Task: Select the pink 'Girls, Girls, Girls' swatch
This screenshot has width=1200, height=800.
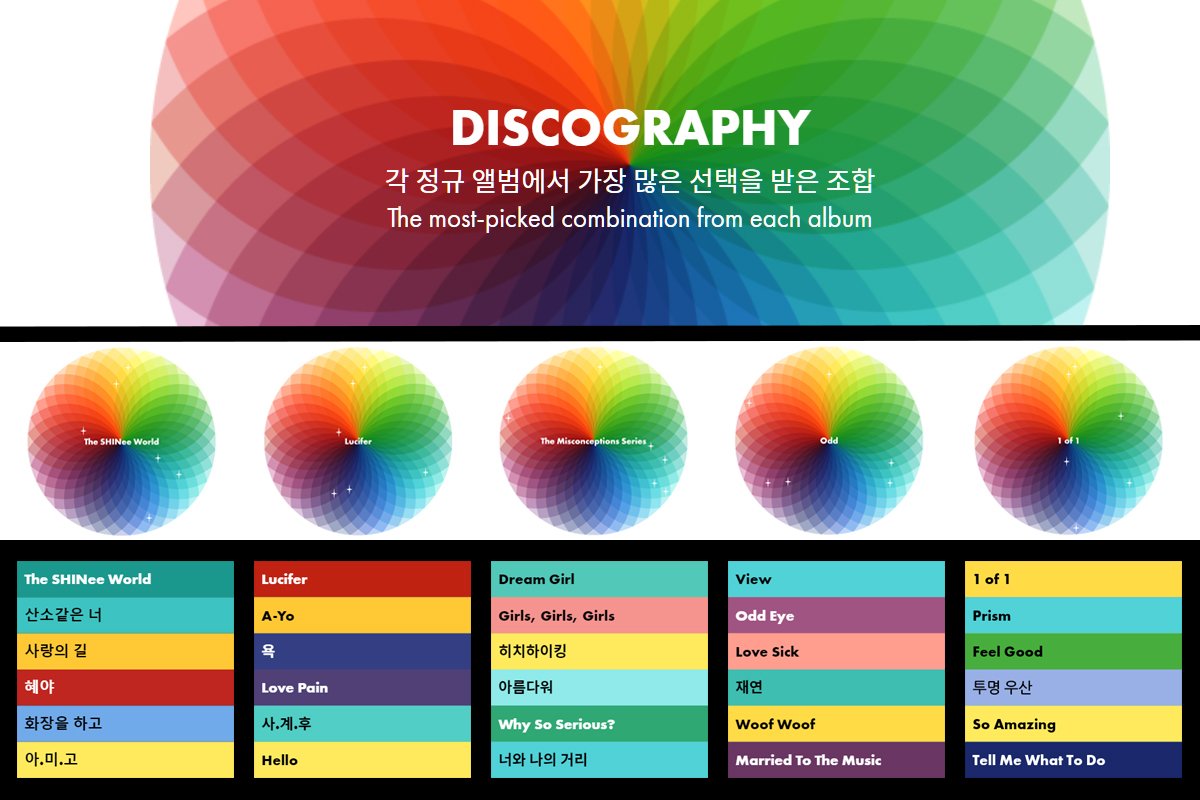Action: pyautogui.click(x=599, y=615)
